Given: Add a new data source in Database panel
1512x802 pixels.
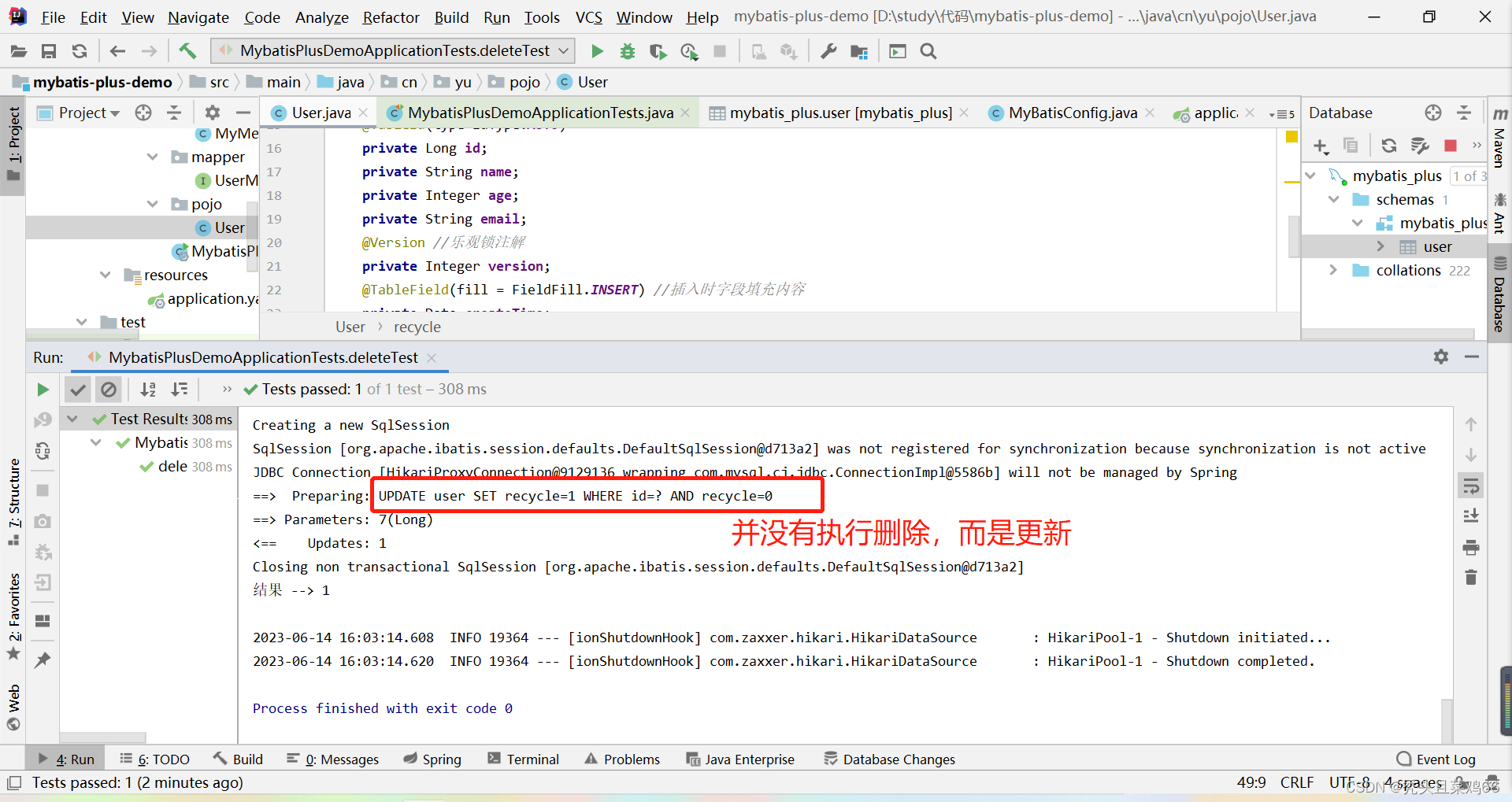Looking at the screenshot, I should click(x=1320, y=146).
